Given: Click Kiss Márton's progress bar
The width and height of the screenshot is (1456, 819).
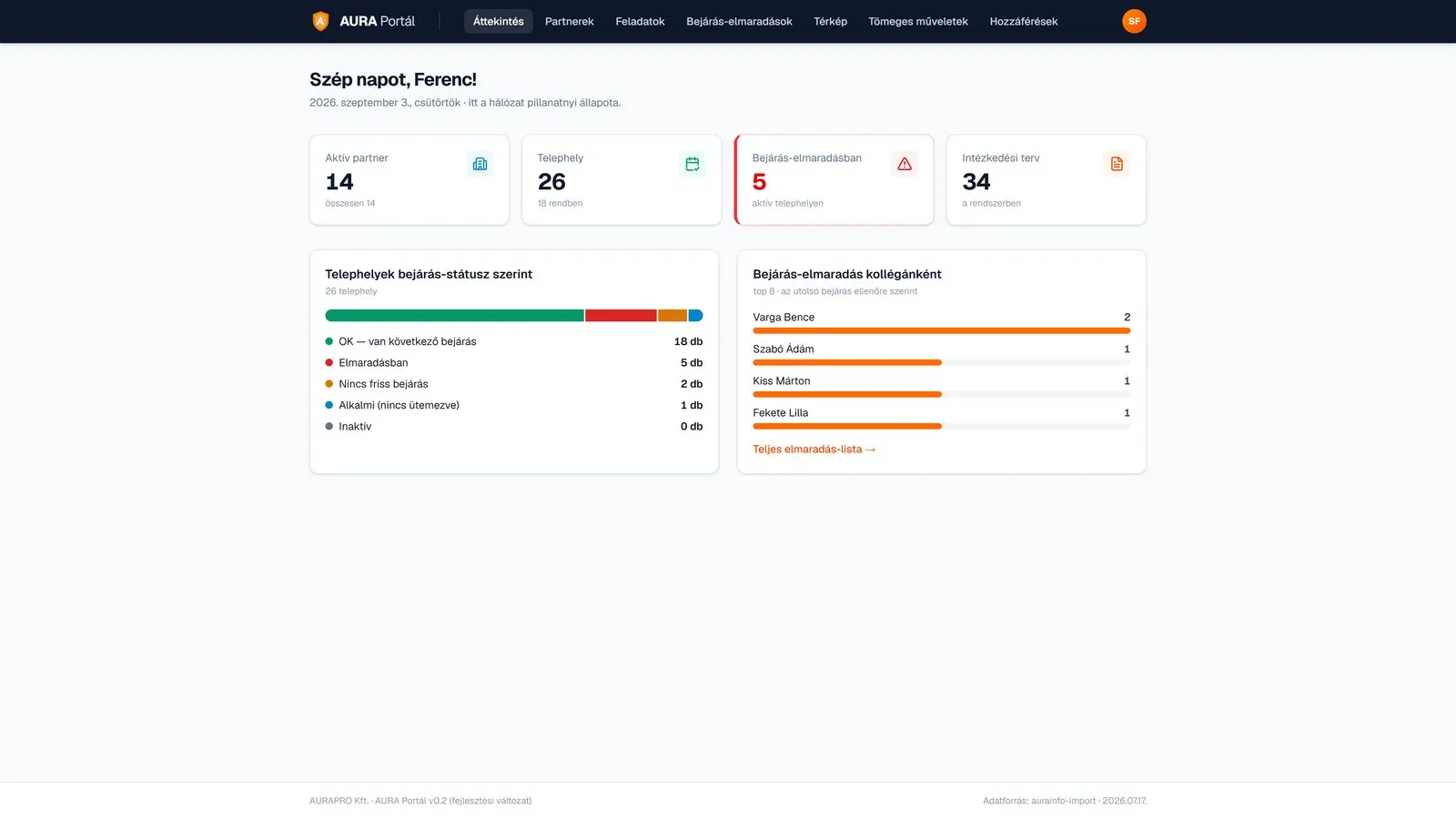Looking at the screenshot, I should click(x=942, y=395).
